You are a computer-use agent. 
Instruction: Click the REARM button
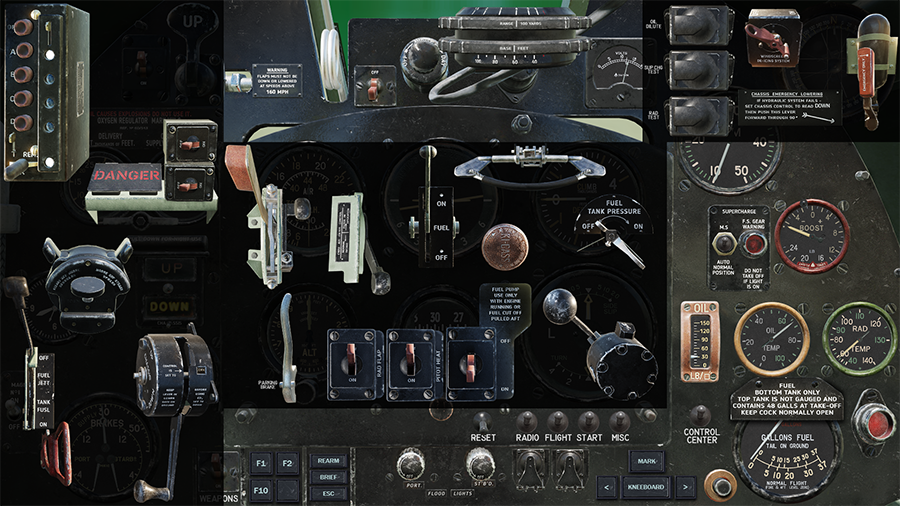tap(327, 461)
